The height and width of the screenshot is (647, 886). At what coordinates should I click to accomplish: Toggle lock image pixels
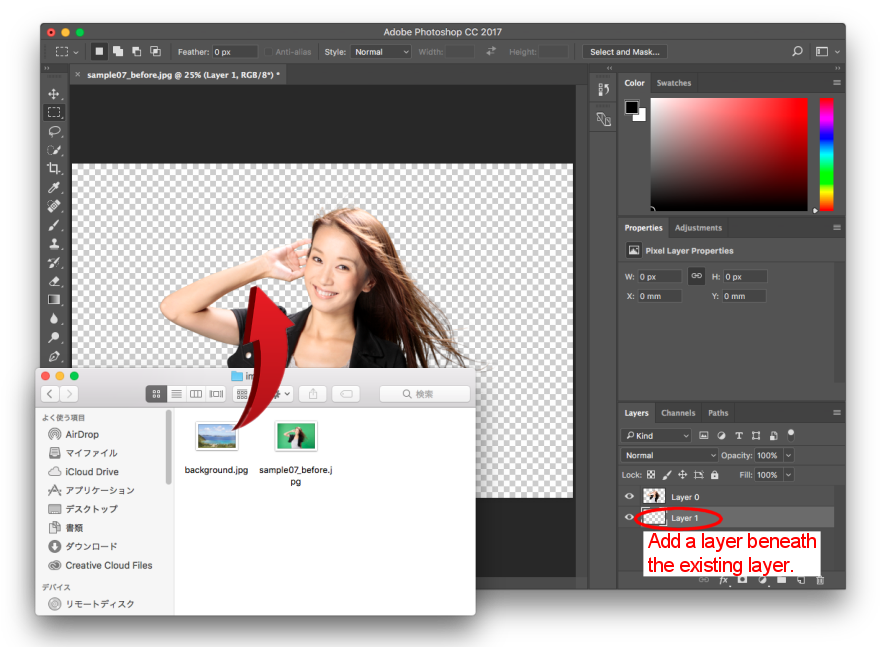click(667, 475)
